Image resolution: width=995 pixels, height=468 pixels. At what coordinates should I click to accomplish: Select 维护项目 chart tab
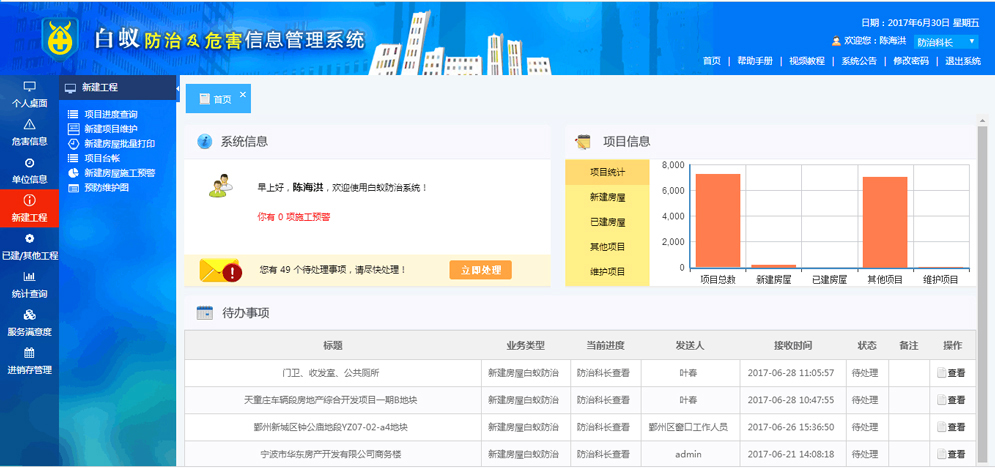coord(607,272)
